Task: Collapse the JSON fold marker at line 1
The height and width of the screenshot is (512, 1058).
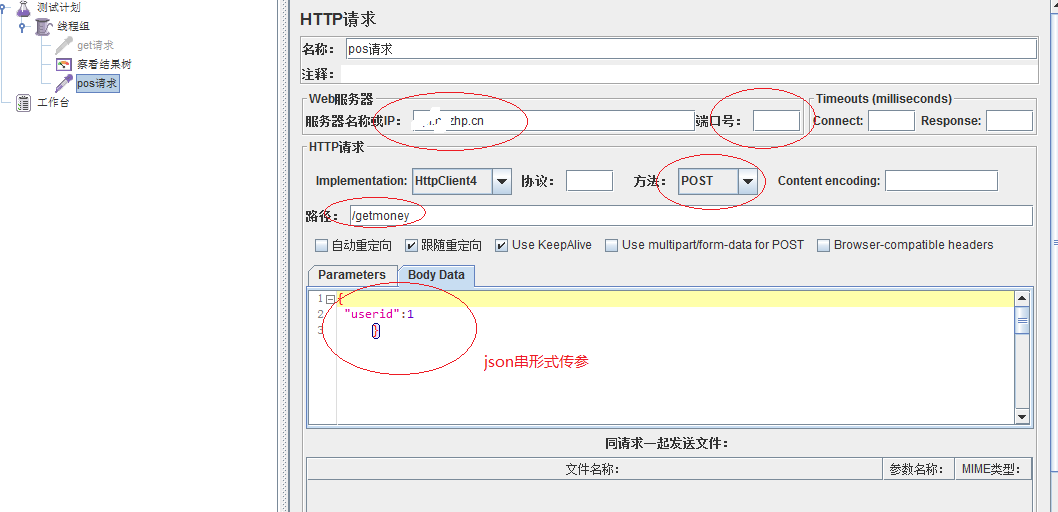Action: point(330,299)
